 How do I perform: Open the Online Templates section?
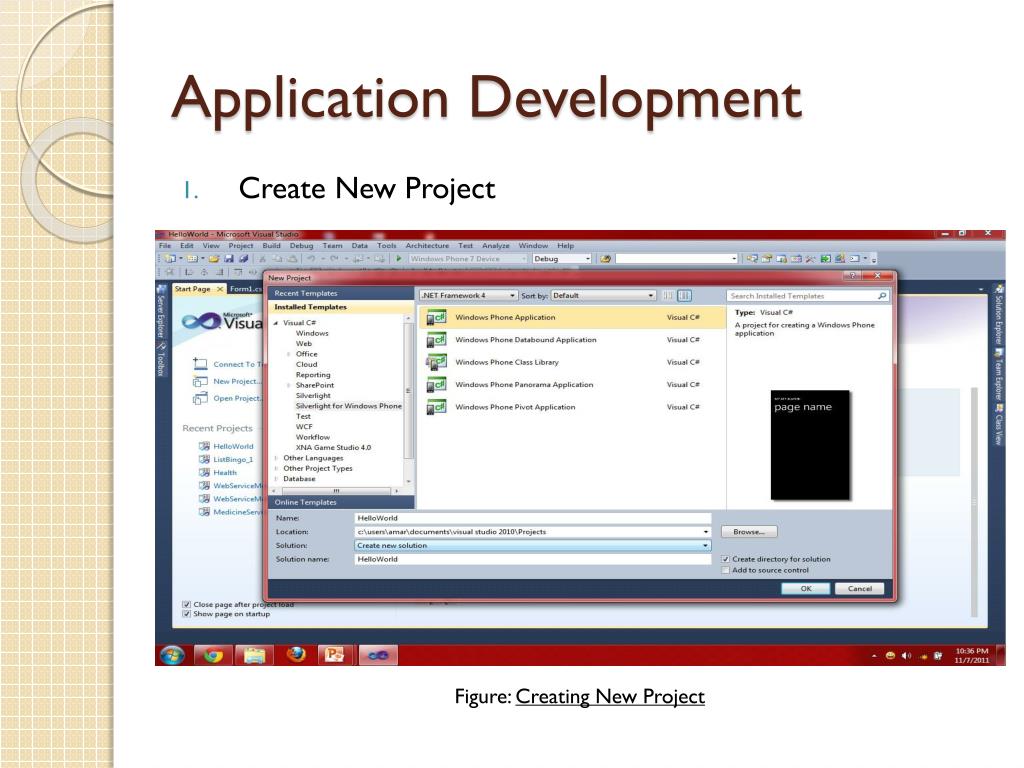pyautogui.click(x=342, y=502)
